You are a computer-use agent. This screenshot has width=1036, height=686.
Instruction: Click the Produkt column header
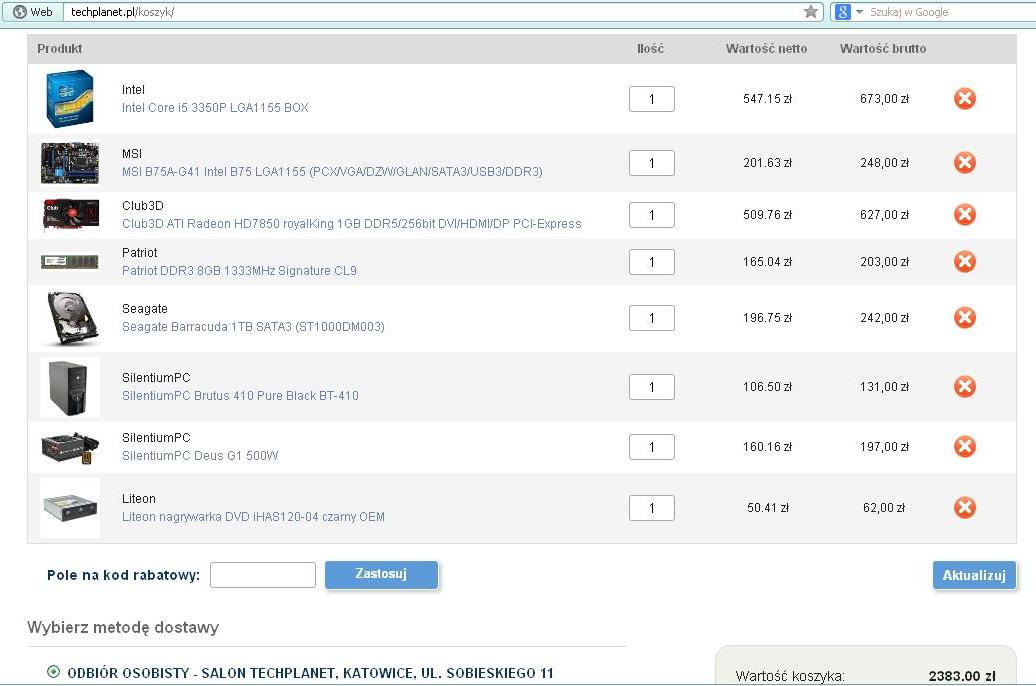[59, 48]
